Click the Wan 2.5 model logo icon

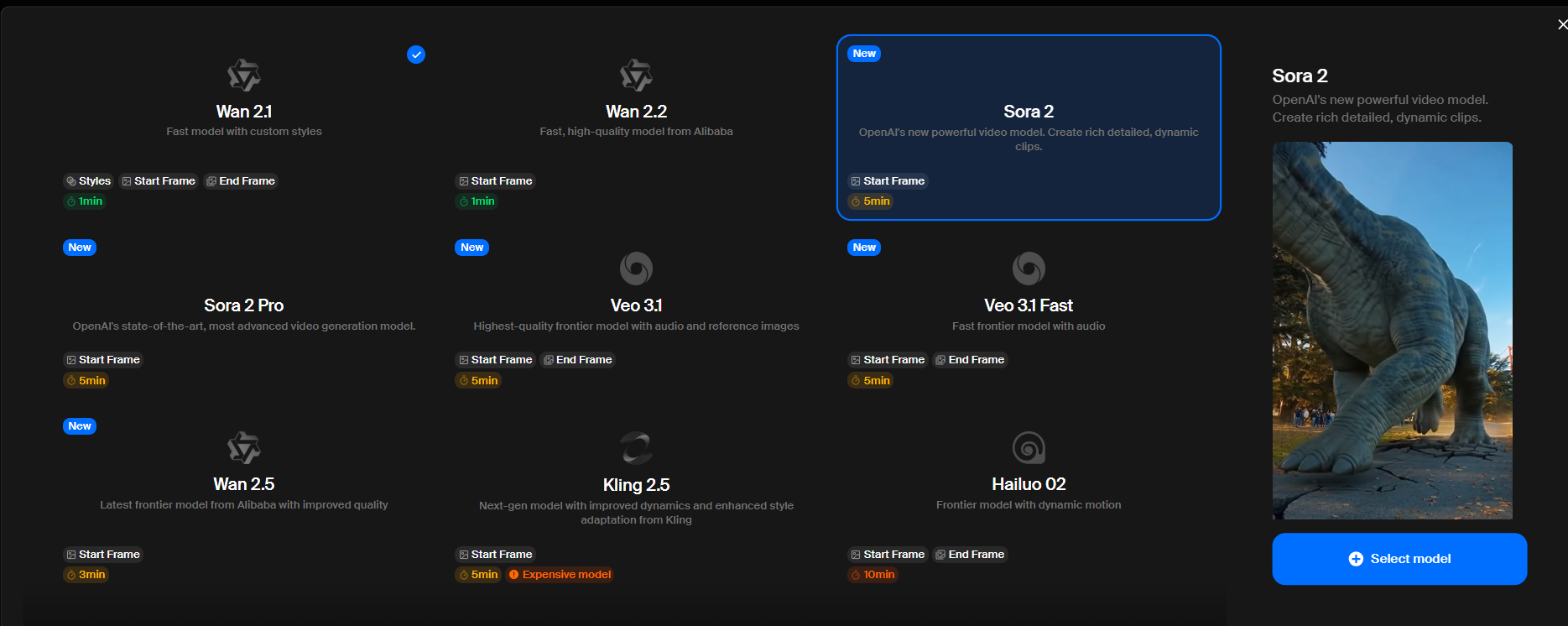[244, 448]
